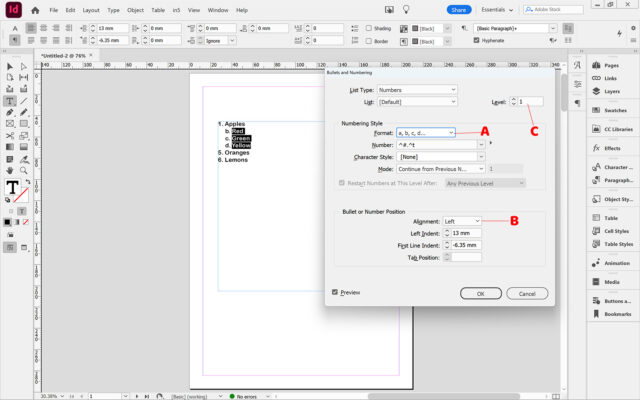
Task: Toggle the Preview checkbox in the dialog
Action: click(335, 292)
